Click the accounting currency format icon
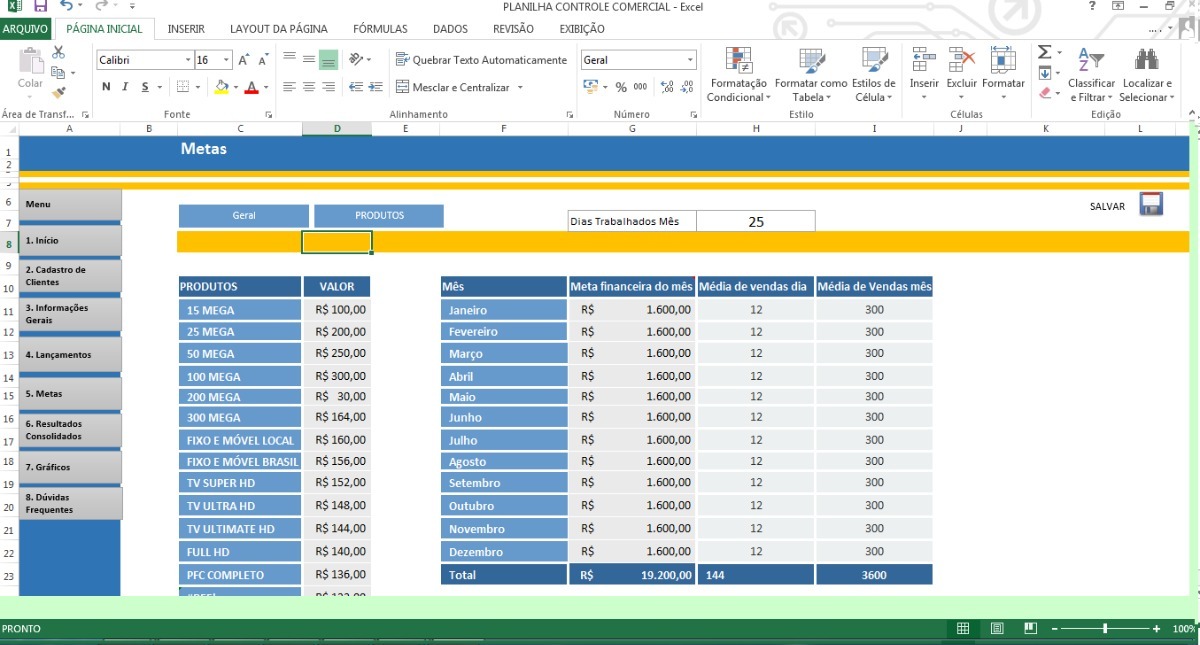The height and width of the screenshot is (645, 1200). pyautogui.click(x=591, y=87)
